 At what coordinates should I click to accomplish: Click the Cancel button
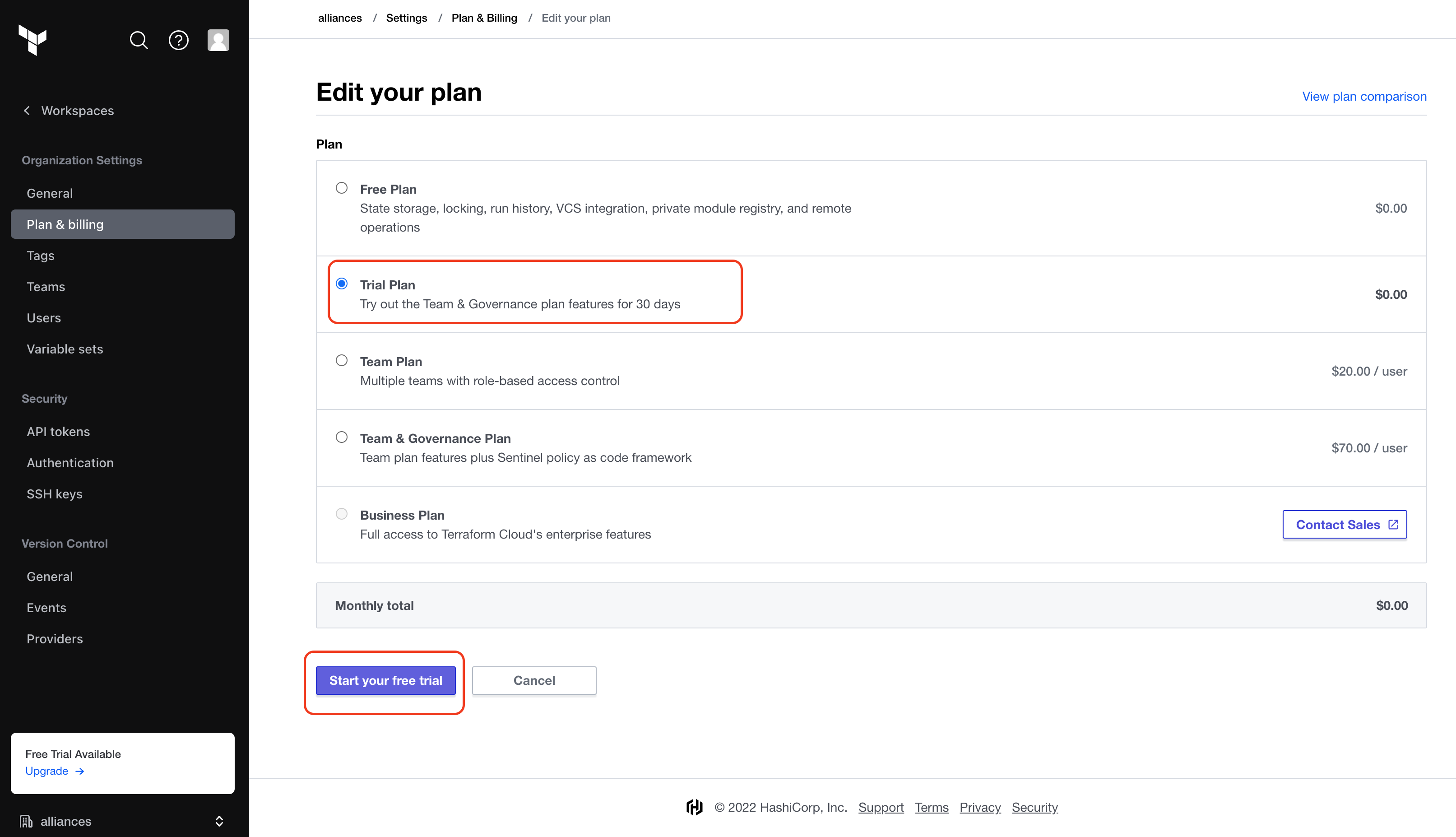pos(534,681)
